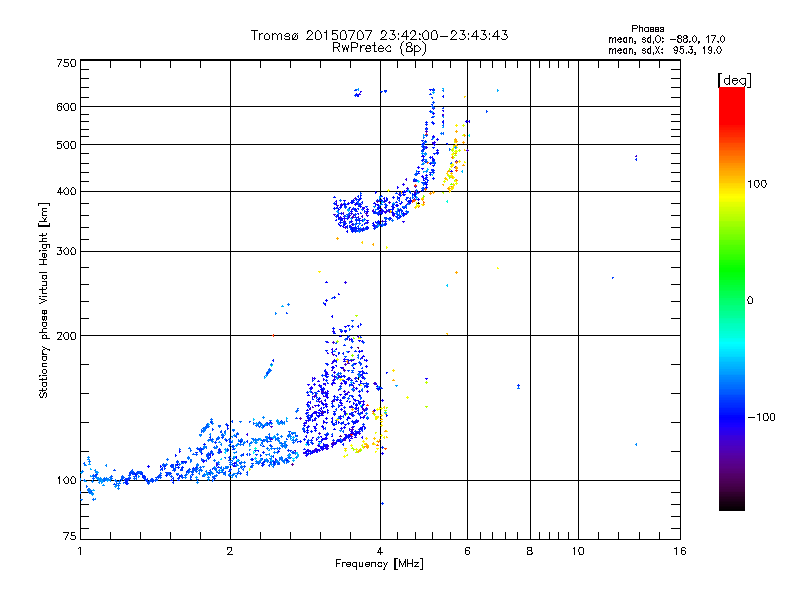
Task: Click x-axis tick label '16'
Action: [680, 551]
